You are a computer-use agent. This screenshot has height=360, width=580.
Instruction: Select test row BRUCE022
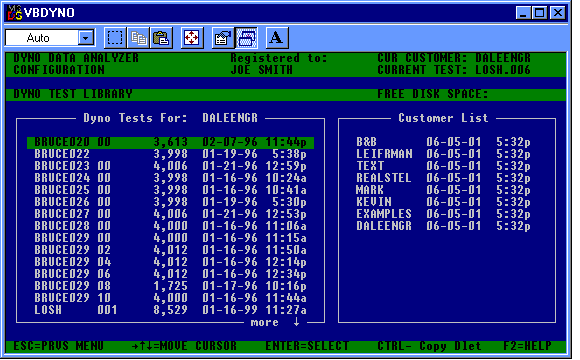click(x=171, y=154)
